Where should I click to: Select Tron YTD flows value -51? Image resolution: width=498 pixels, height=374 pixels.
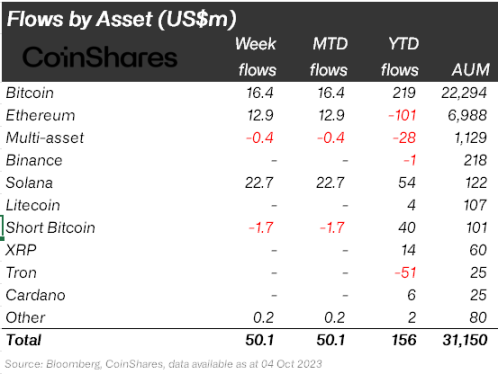tap(405, 273)
